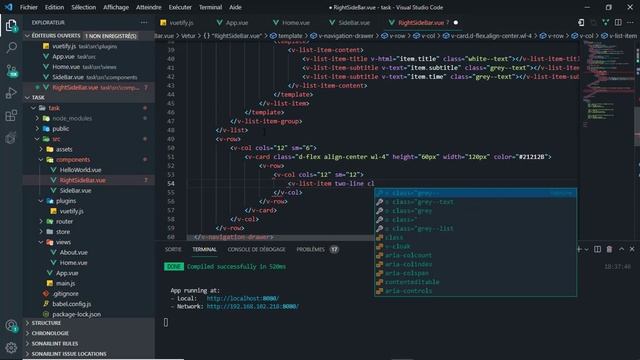Click v-navigation-drawer breadcrumb item

point(342,36)
